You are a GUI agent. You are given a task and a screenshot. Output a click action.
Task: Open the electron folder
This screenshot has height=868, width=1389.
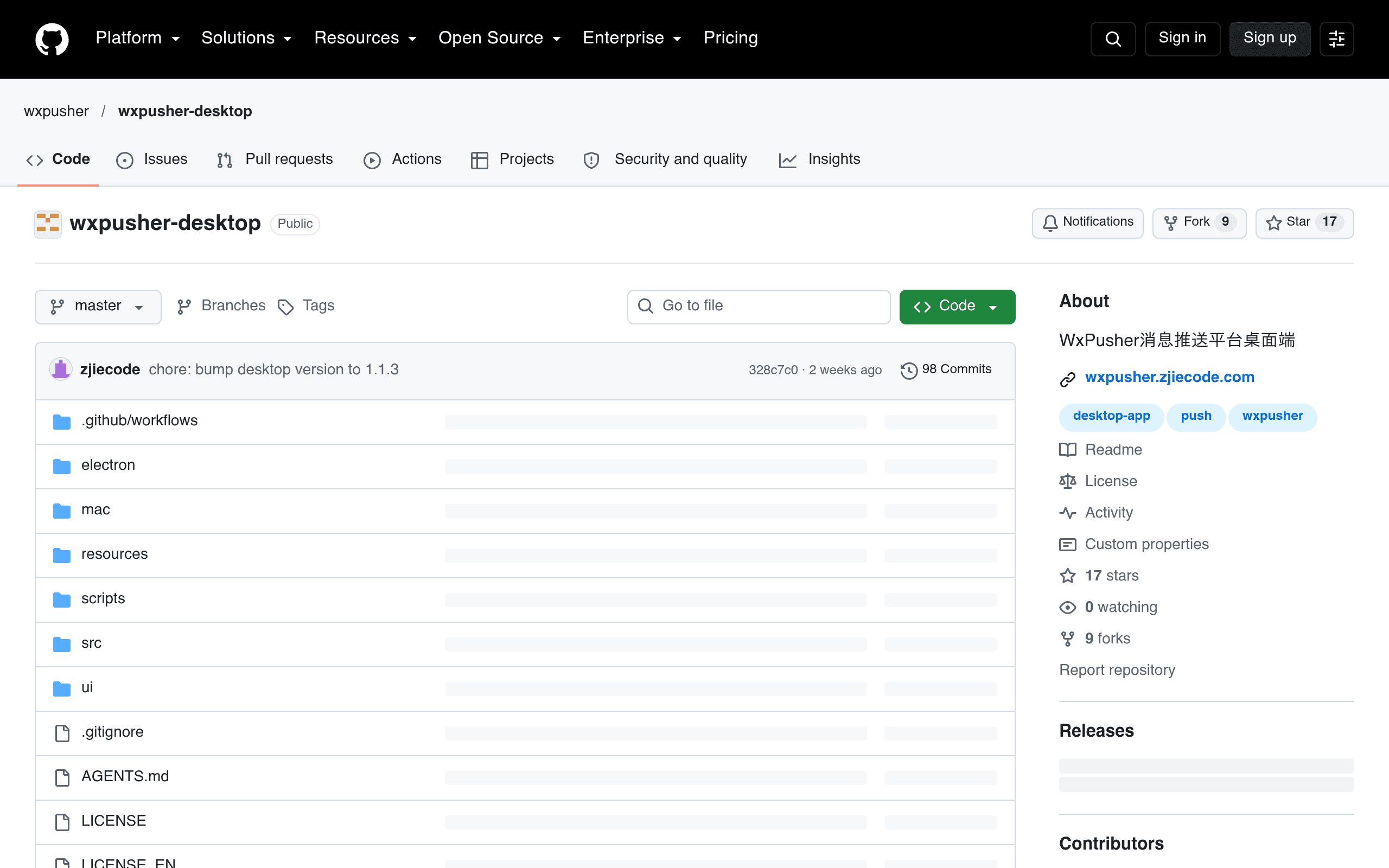[x=109, y=465]
